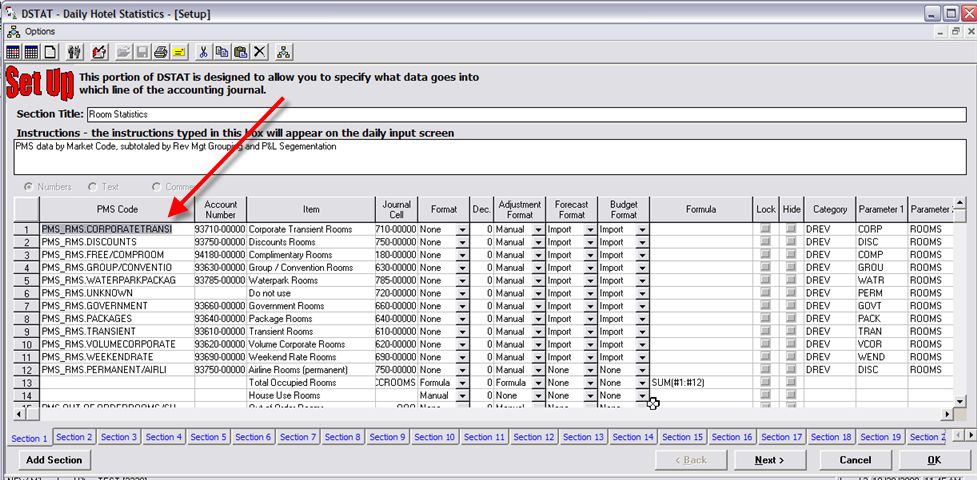
Task: Select row header number 8
Action: (x=26, y=319)
